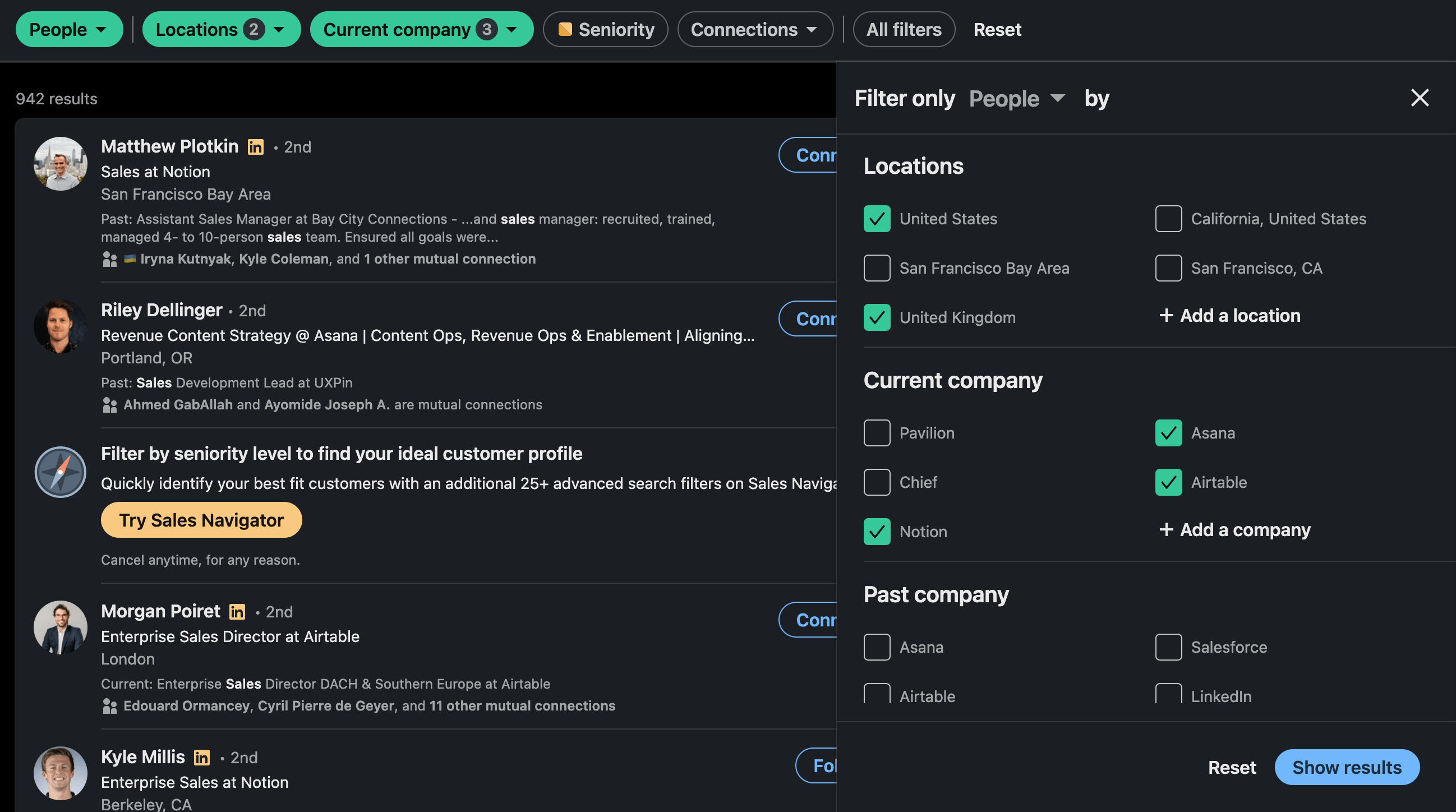
Task: Click the Try Sales Navigator button
Action: [201, 520]
